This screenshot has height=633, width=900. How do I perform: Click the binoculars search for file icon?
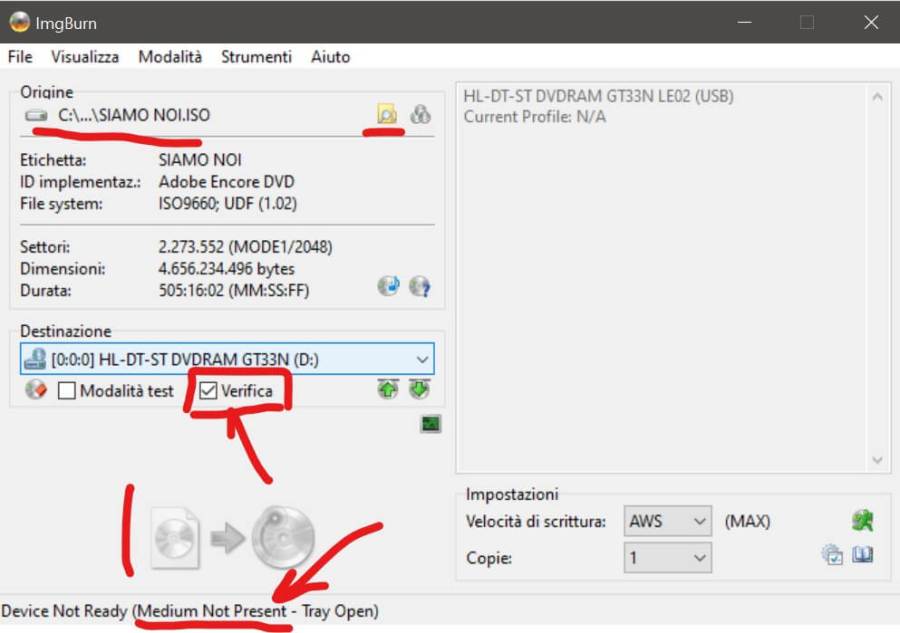pyautogui.click(x=421, y=115)
